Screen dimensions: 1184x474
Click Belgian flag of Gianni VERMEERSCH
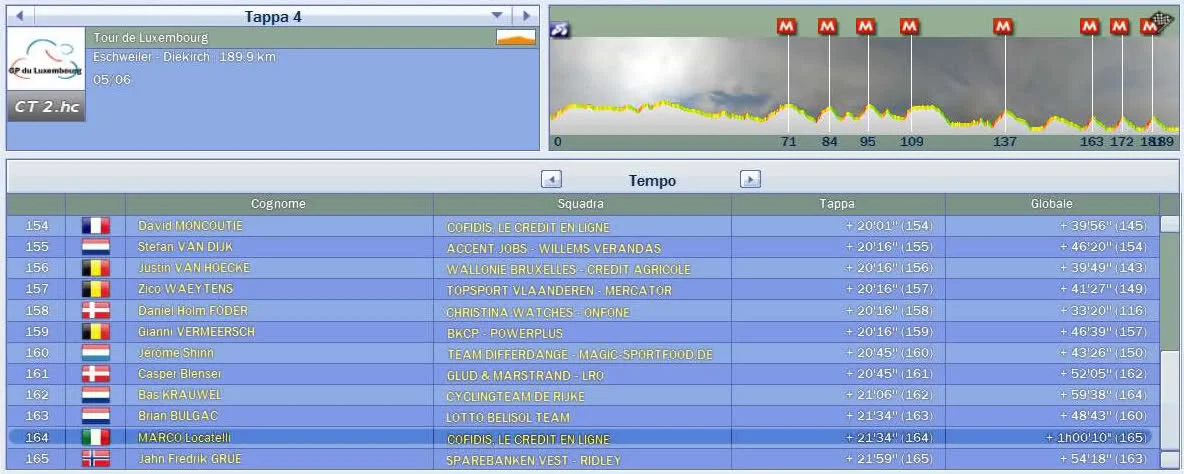pyautogui.click(x=96, y=331)
